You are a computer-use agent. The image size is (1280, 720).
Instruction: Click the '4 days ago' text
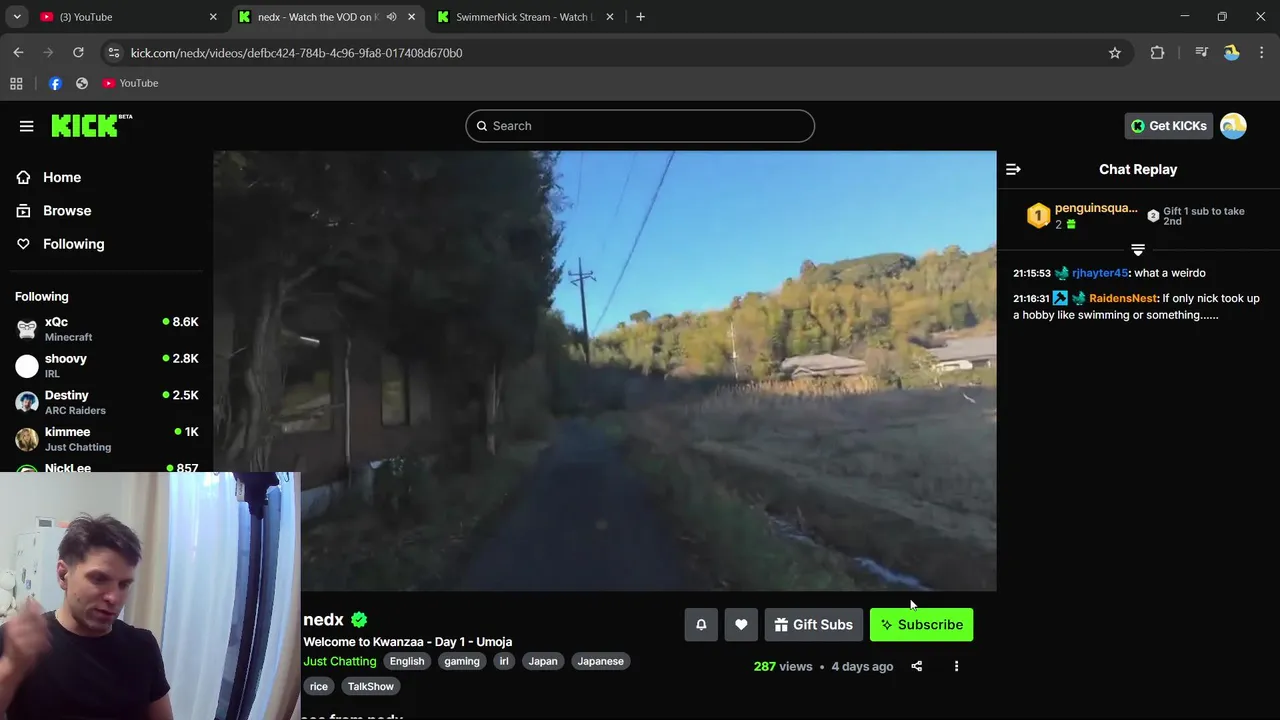point(862,666)
